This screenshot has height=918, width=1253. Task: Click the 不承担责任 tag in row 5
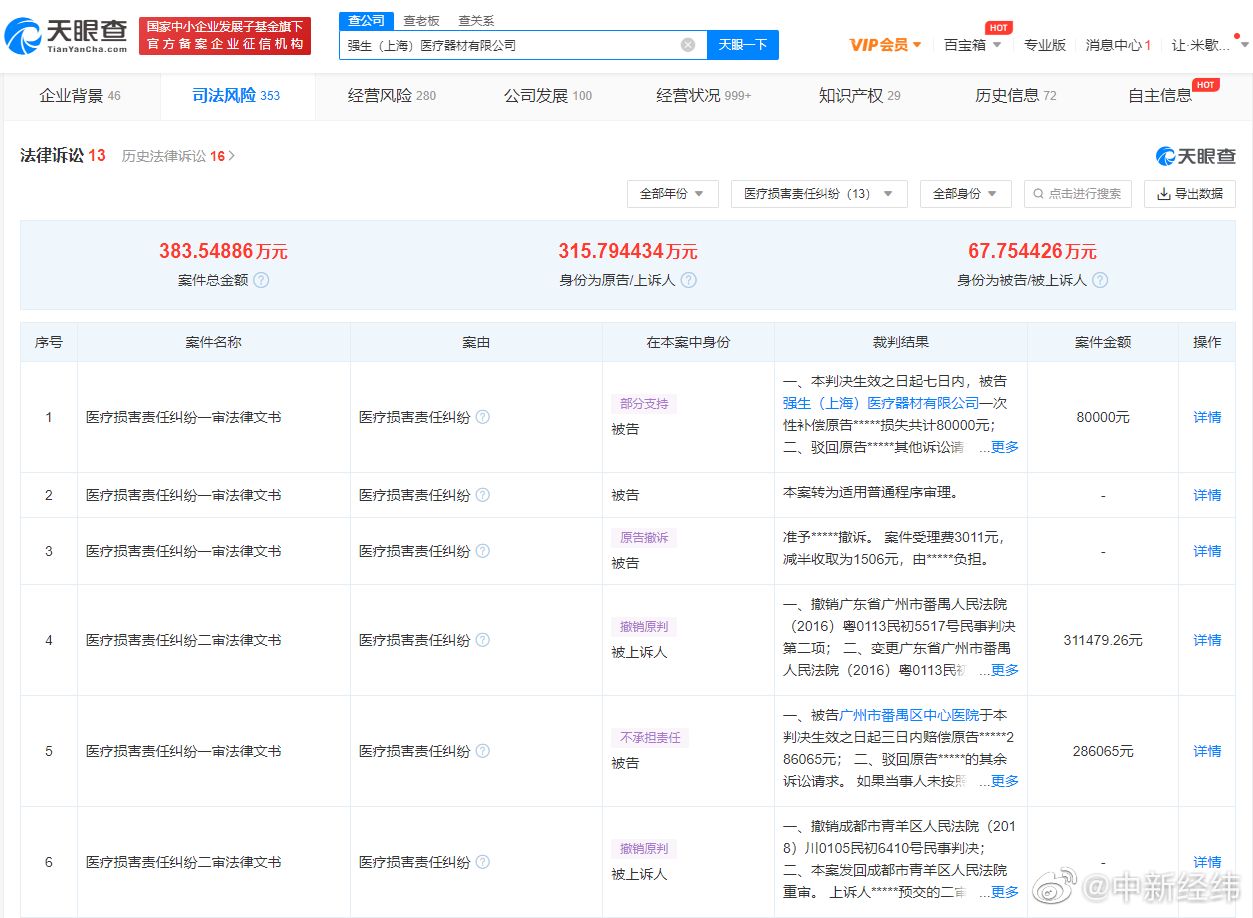click(650, 738)
